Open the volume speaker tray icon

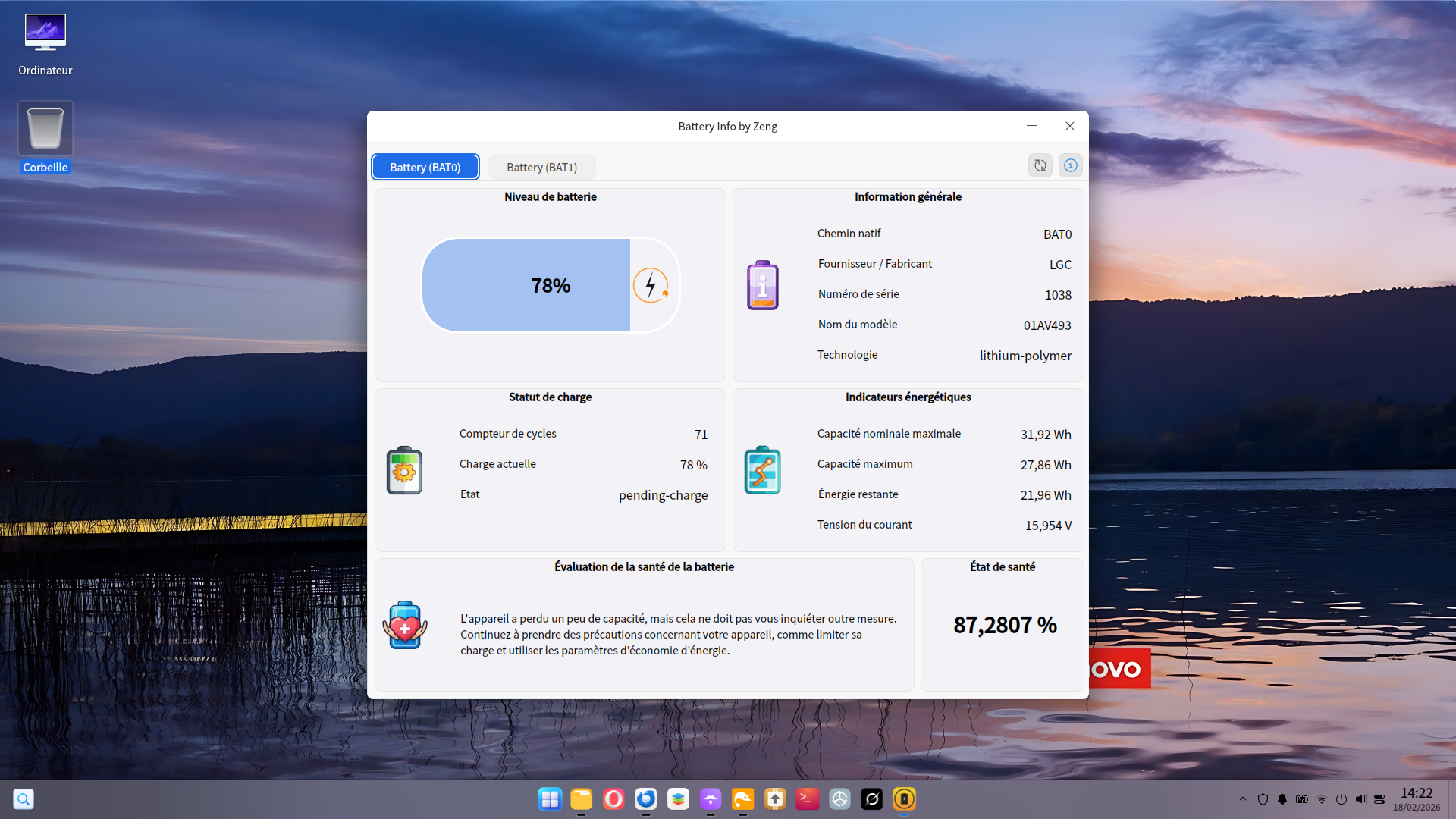pos(1360,799)
